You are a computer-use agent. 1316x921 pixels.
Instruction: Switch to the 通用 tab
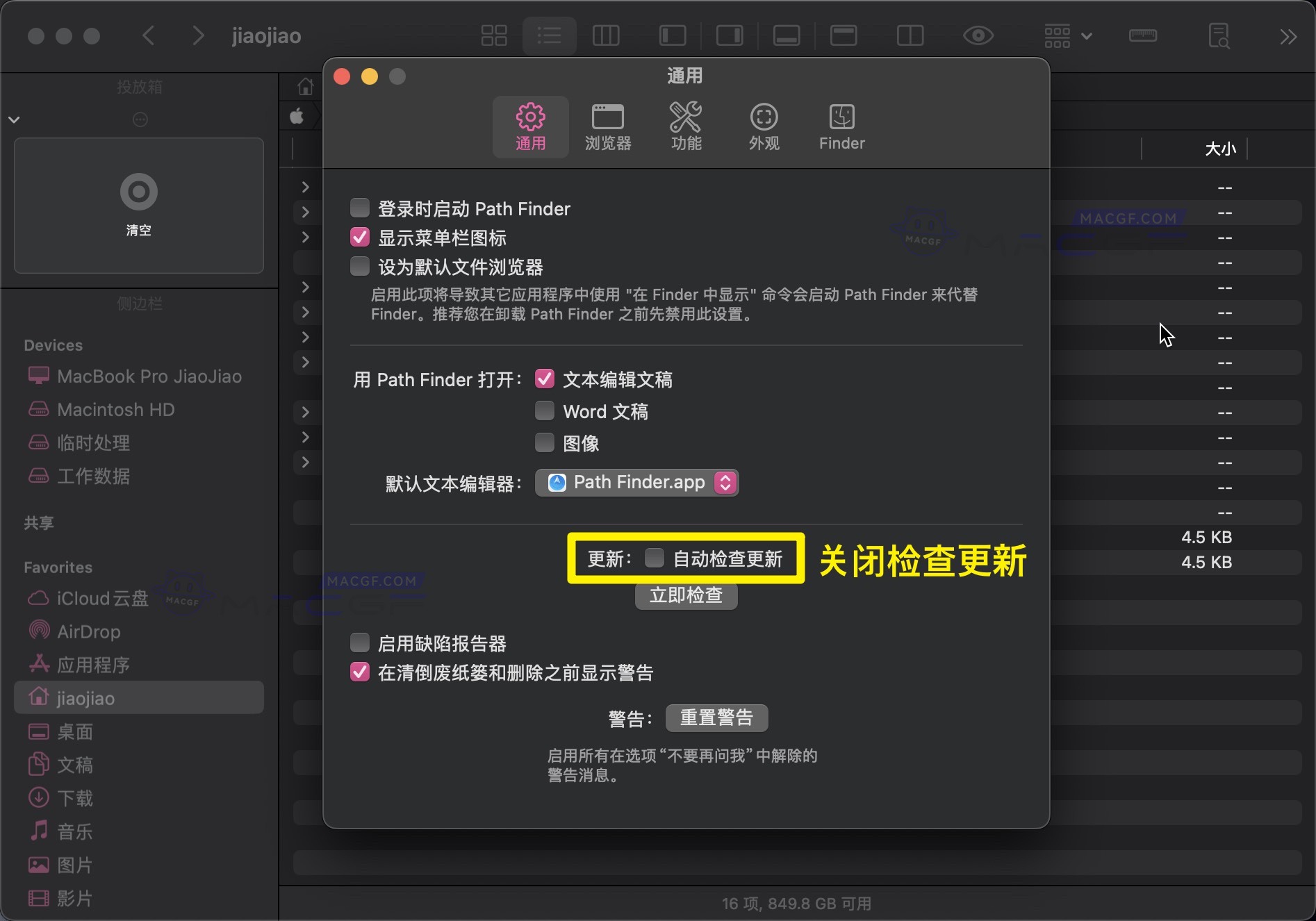coord(530,126)
